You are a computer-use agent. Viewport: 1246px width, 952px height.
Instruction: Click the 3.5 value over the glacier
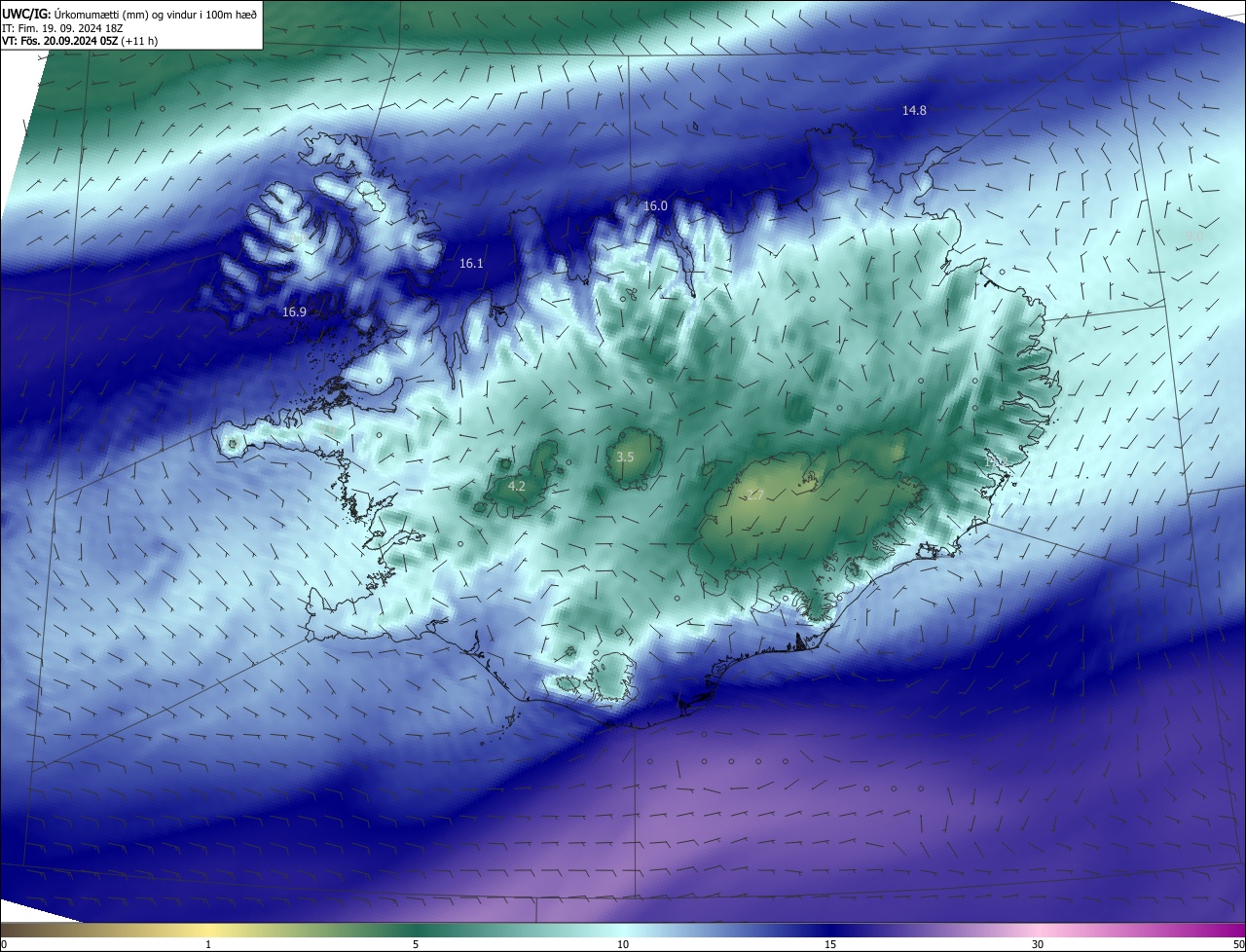point(625,458)
